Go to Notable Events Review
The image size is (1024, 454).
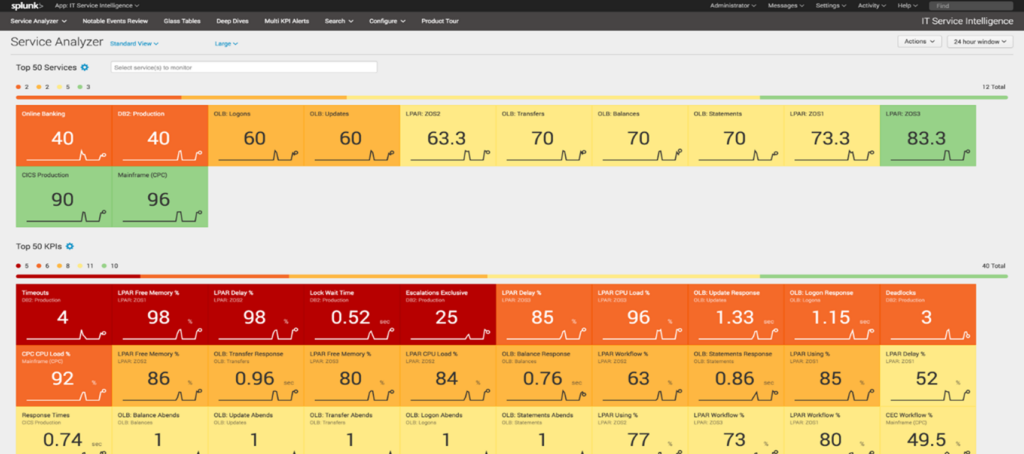(115, 21)
